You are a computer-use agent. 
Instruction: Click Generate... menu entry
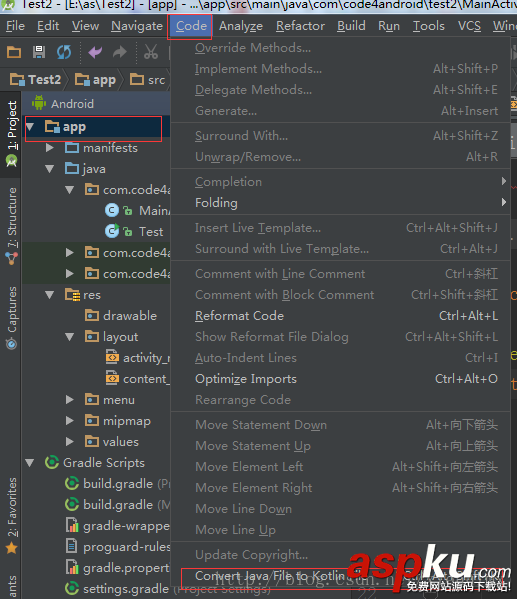click(x=340, y=111)
